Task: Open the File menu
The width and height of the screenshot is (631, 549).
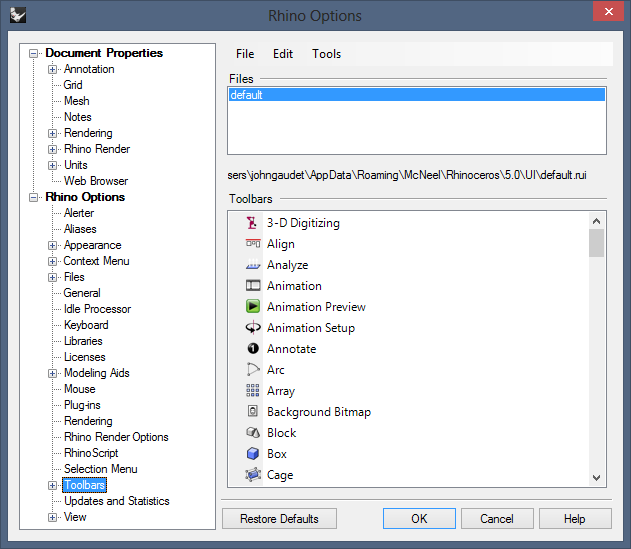Action: 245,54
